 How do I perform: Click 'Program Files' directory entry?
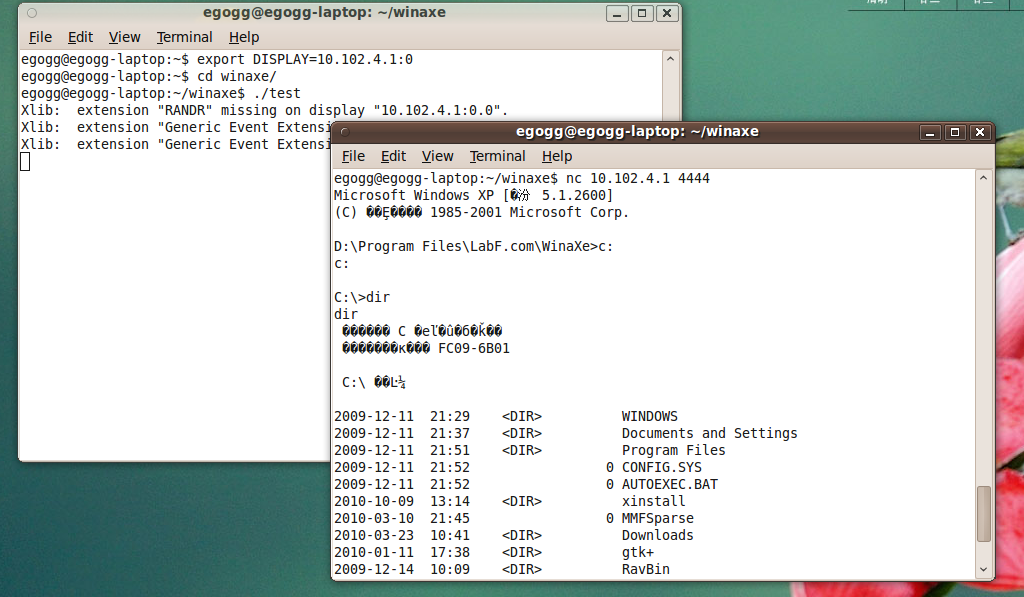673,450
